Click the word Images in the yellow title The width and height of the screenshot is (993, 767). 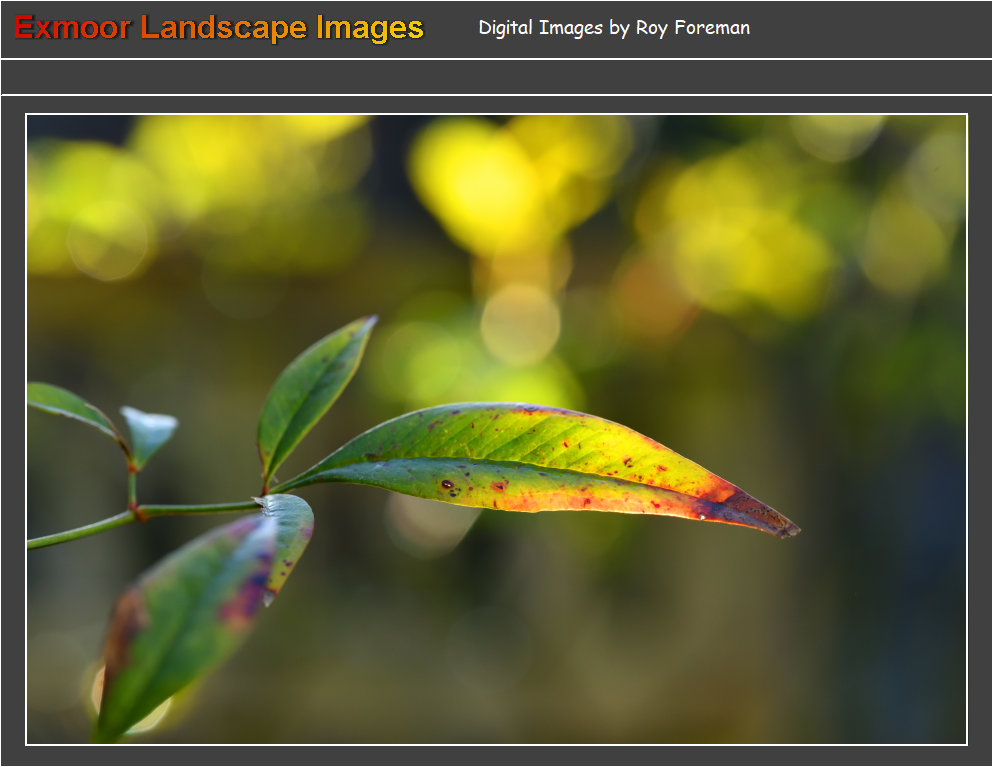pos(370,28)
